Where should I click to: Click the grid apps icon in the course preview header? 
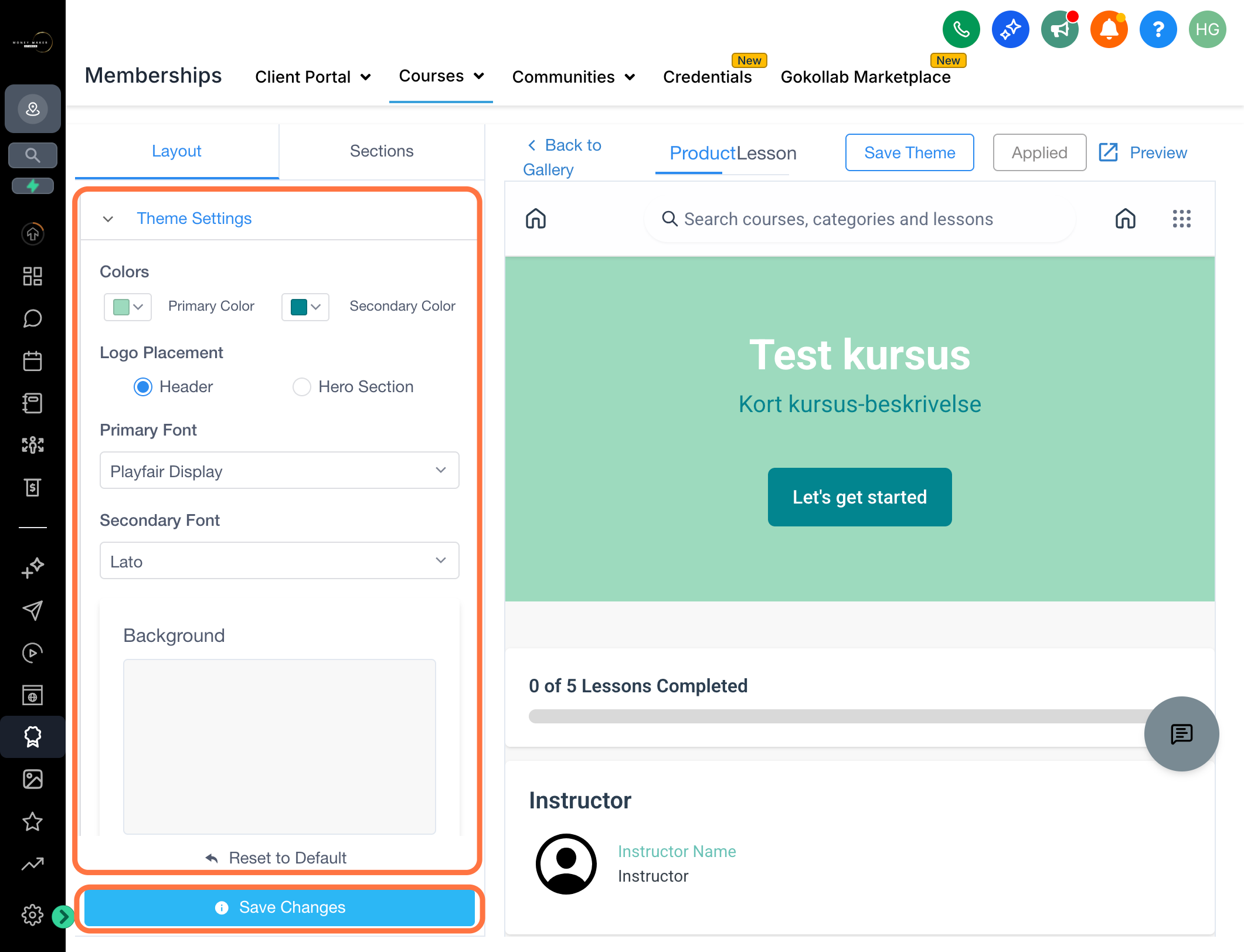point(1181,219)
